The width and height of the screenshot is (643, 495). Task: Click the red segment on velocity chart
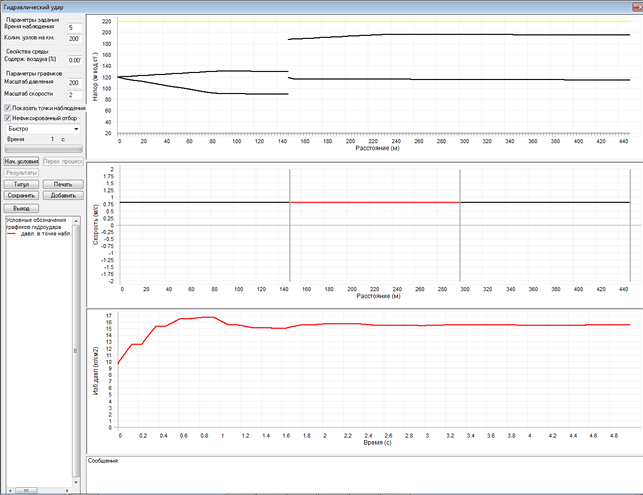[375, 203]
